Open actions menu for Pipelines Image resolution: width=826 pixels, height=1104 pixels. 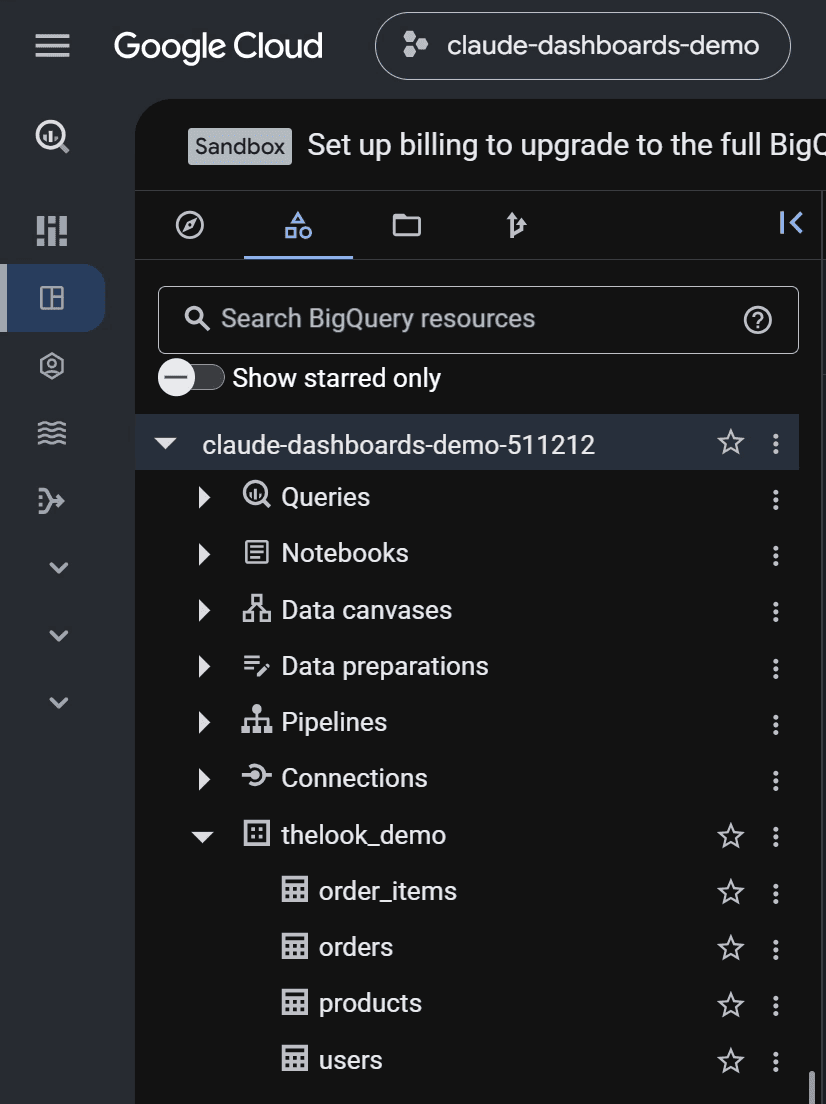coord(775,724)
